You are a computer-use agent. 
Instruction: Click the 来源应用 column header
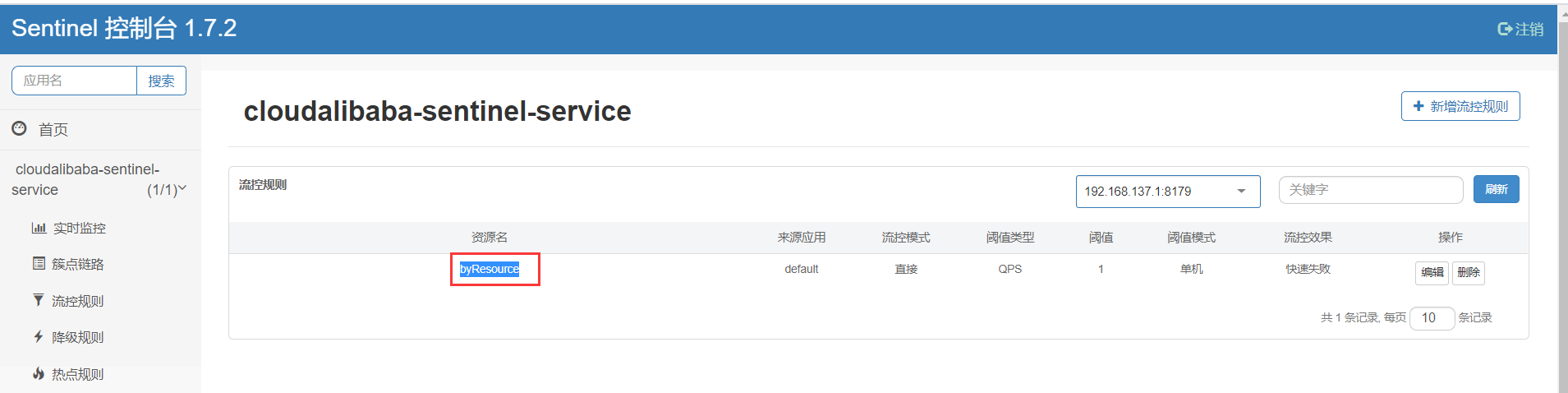point(802,238)
